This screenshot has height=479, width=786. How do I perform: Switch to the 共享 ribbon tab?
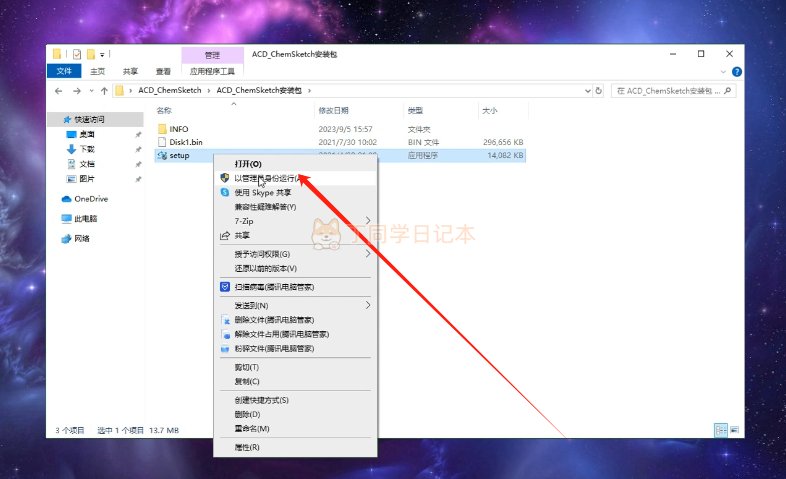[130, 71]
